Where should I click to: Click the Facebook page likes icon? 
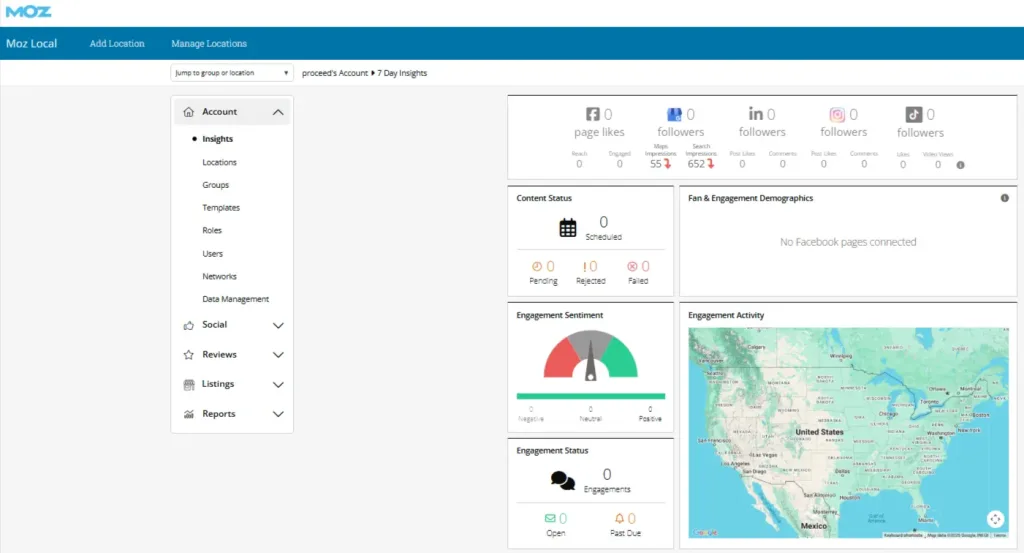[592, 114]
